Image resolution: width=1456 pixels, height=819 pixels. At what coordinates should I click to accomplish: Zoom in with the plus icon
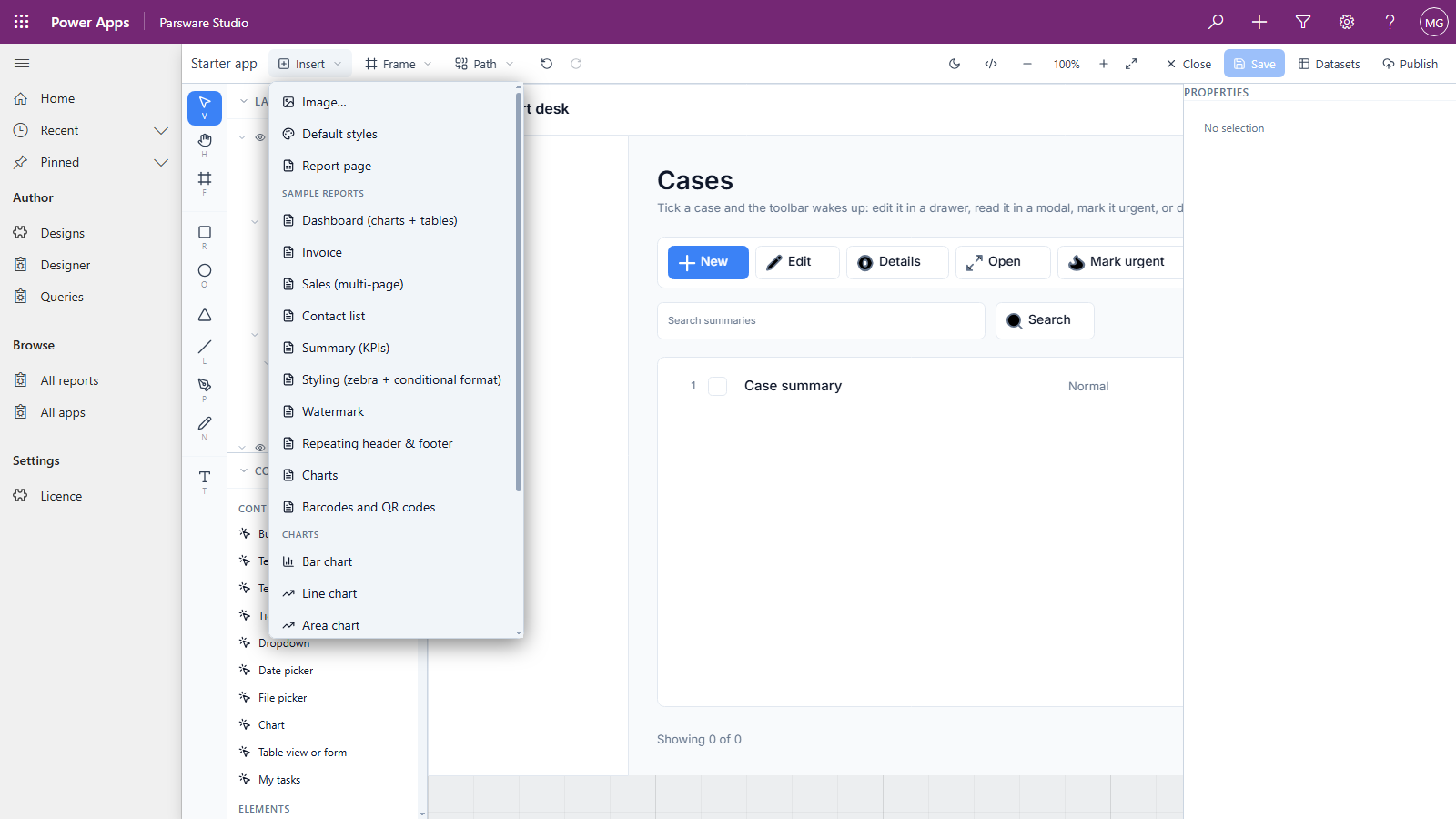[1104, 64]
